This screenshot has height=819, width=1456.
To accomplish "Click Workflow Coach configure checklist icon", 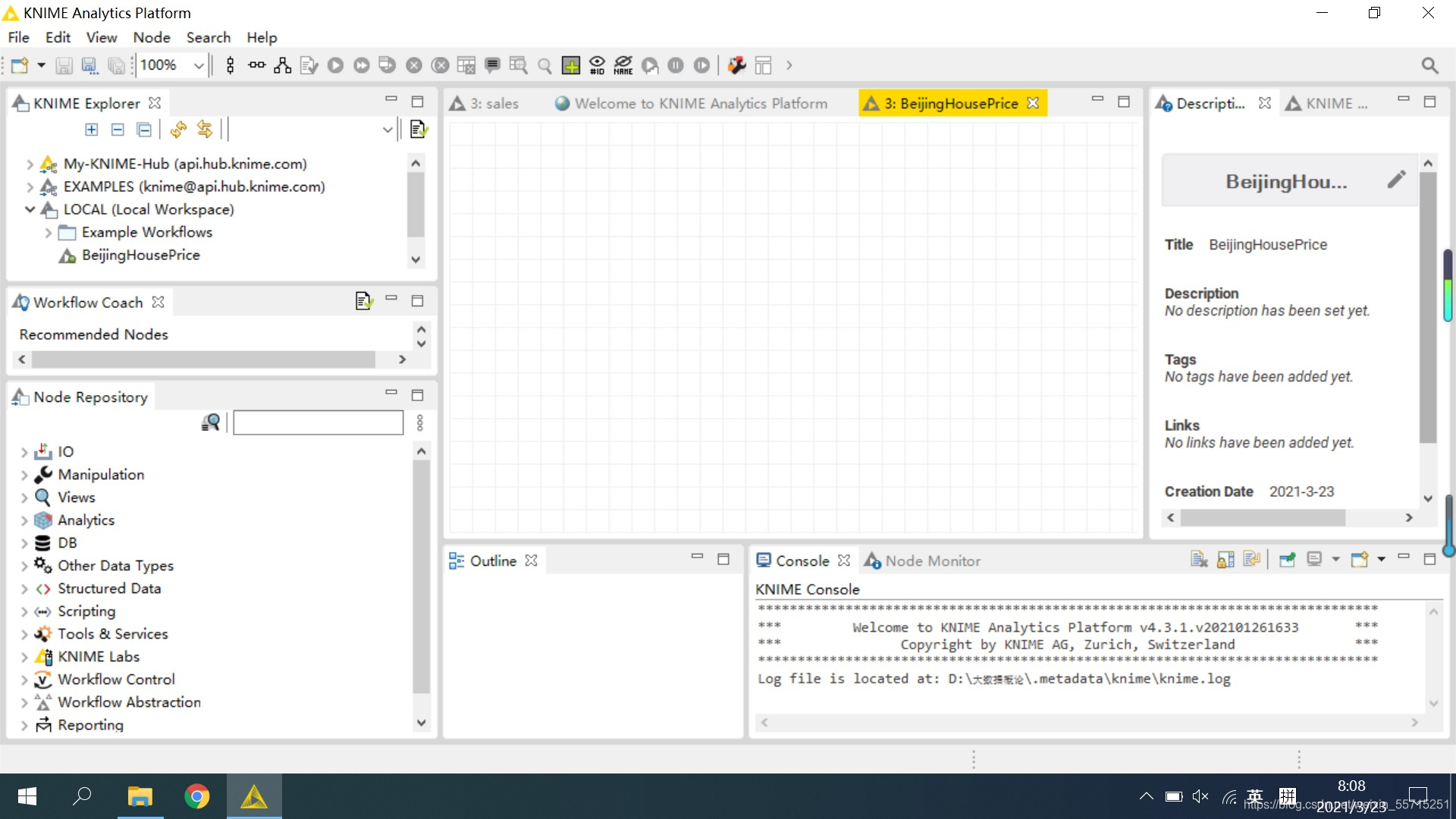I will (x=364, y=301).
